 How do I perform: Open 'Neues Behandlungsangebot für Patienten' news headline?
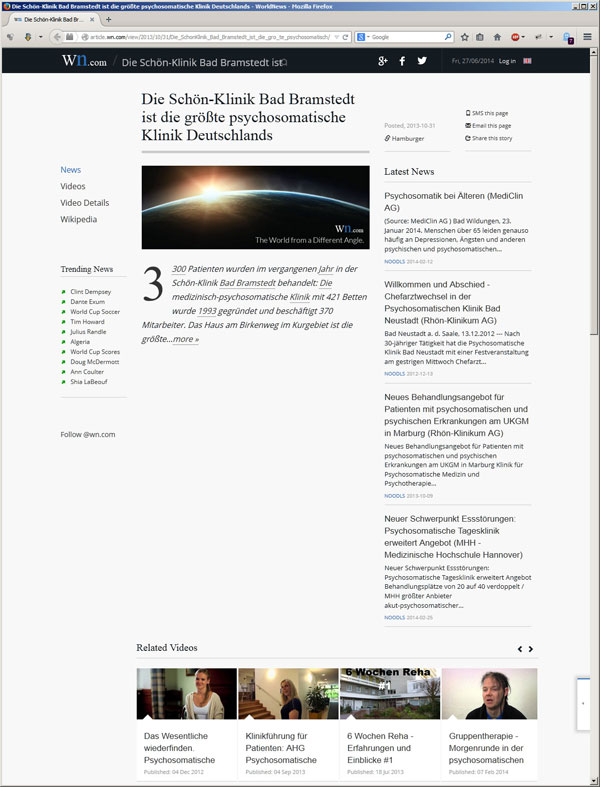tap(456, 415)
